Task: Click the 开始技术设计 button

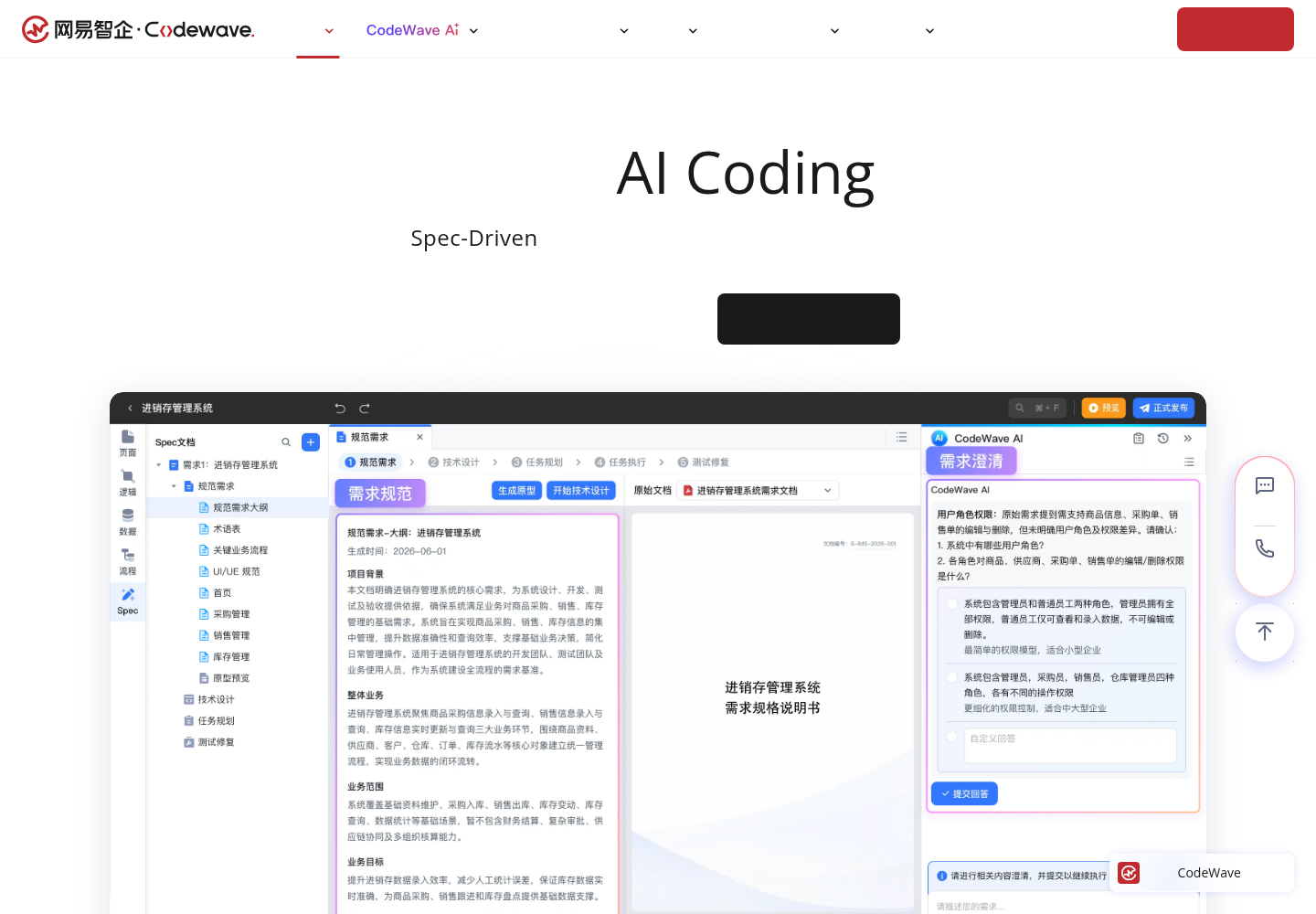Action: (x=581, y=491)
